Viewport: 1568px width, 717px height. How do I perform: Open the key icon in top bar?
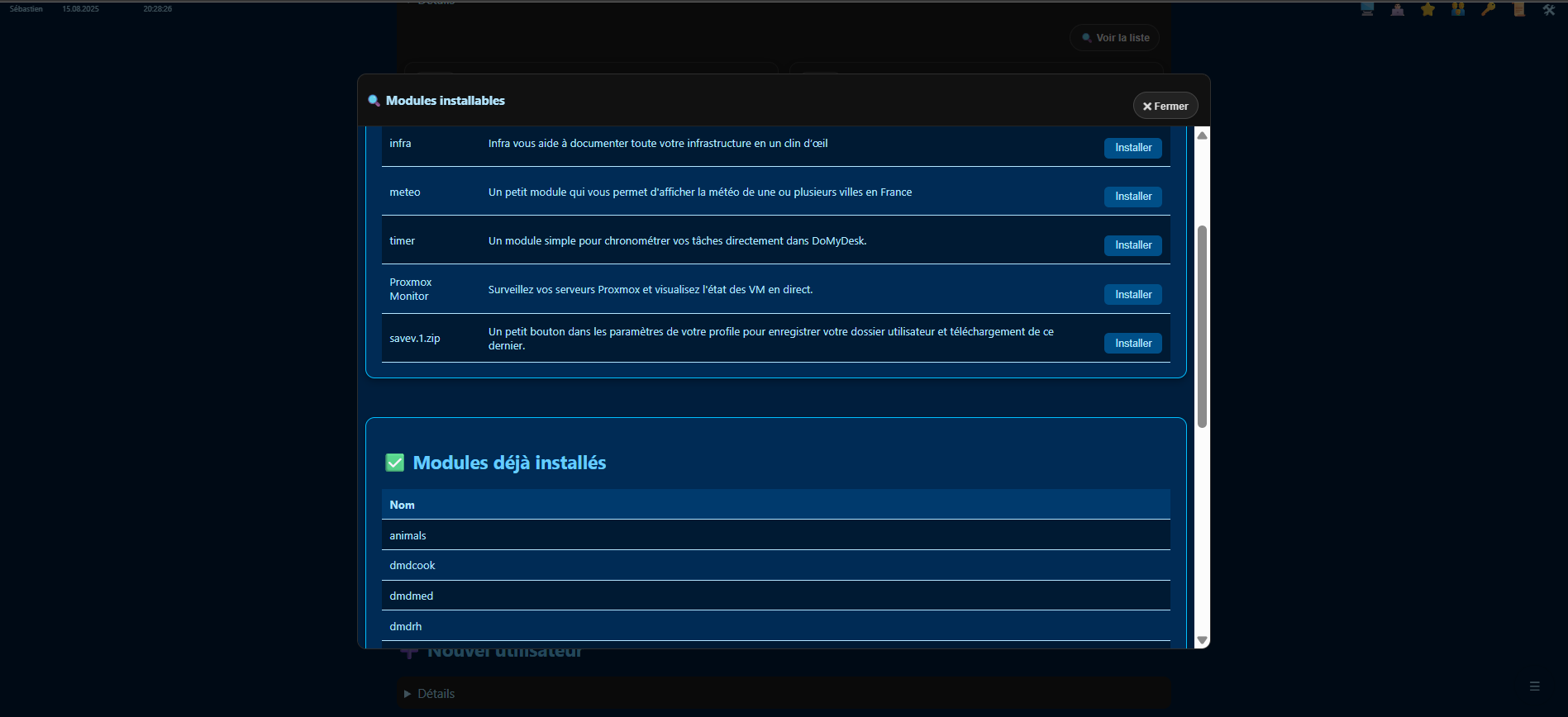click(x=1488, y=10)
